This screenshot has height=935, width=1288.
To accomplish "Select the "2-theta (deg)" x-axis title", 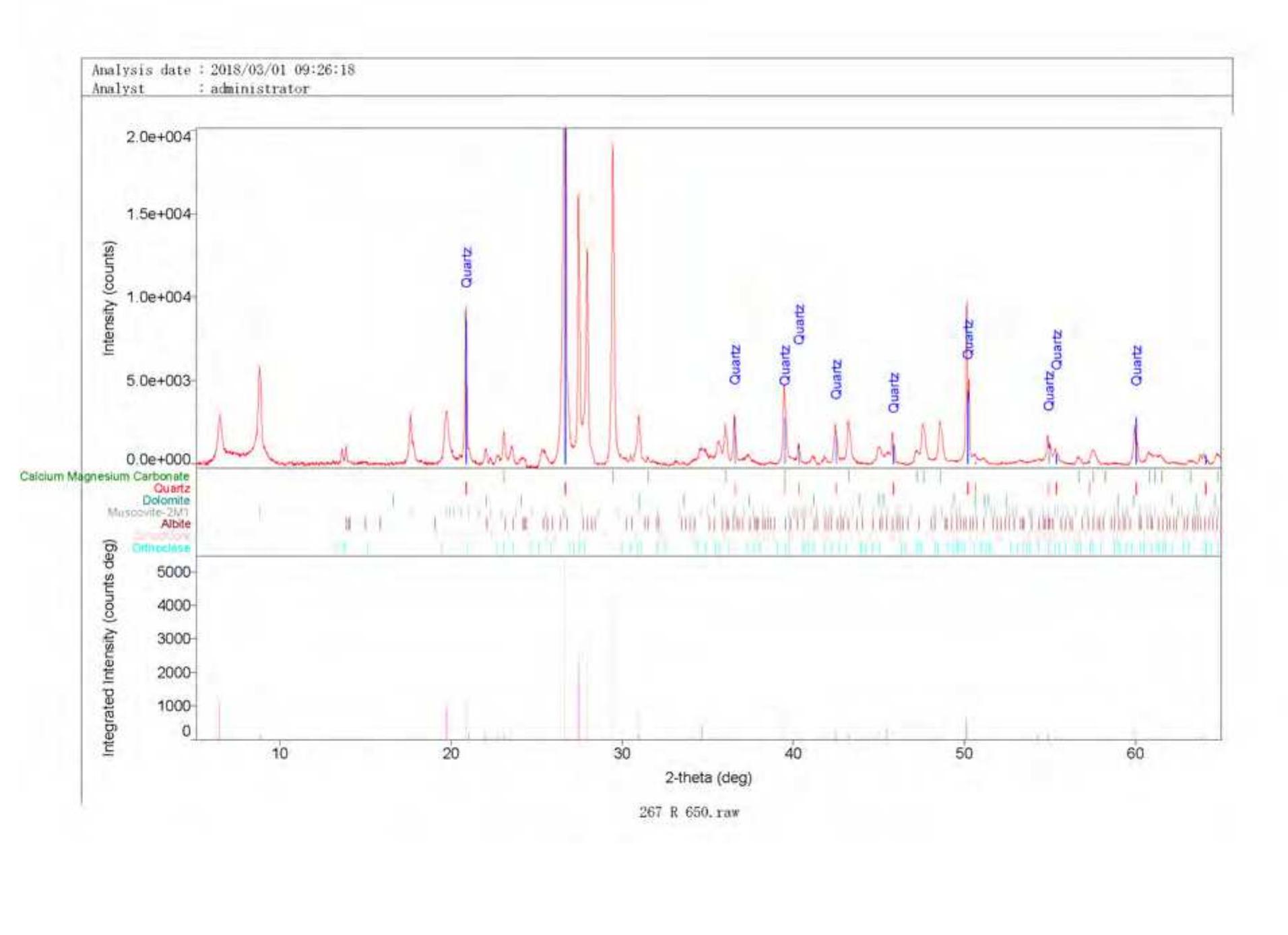I will [708, 778].
